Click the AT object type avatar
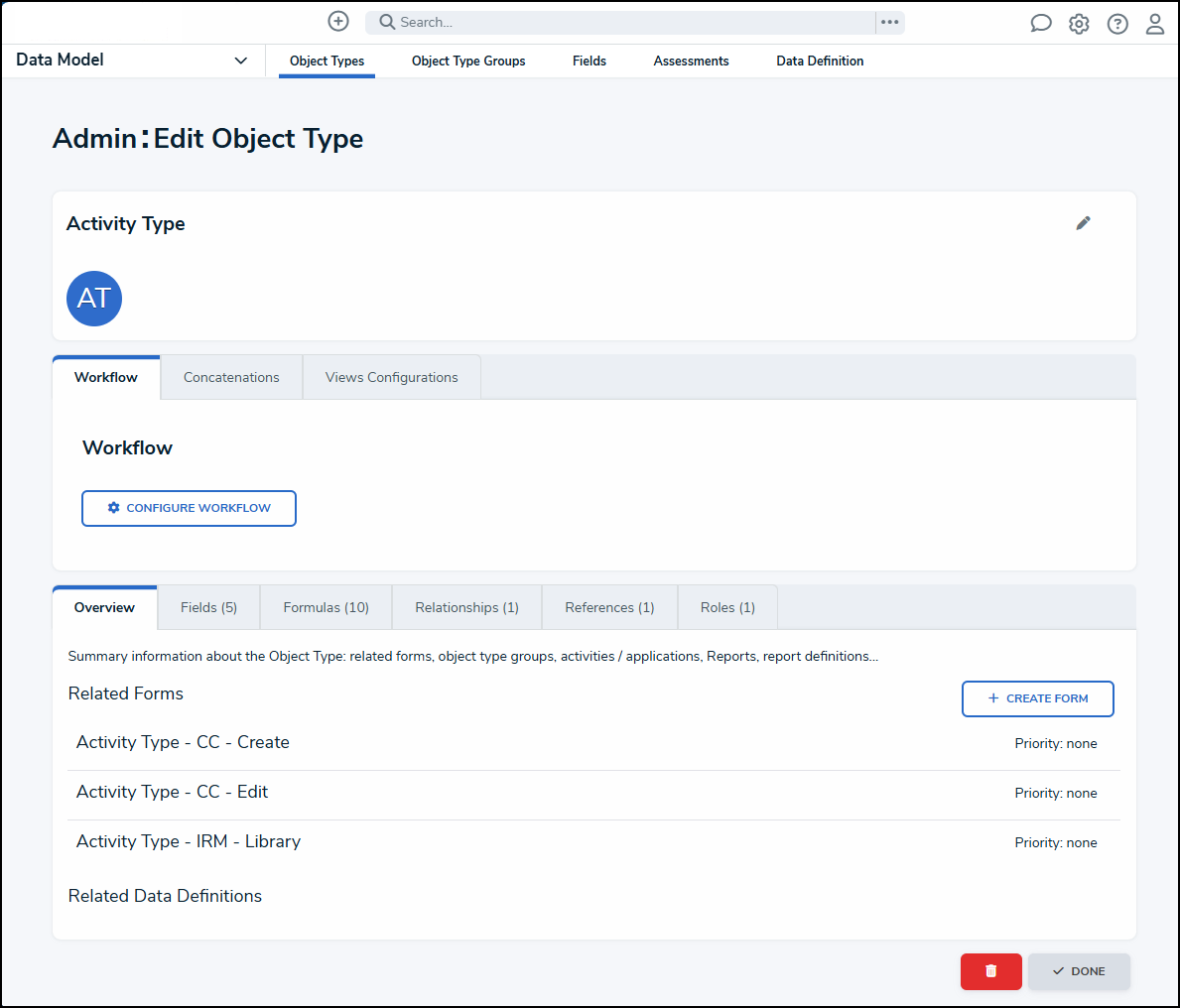The height and width of the screenshot is (1008, 1180). (94, 299)
